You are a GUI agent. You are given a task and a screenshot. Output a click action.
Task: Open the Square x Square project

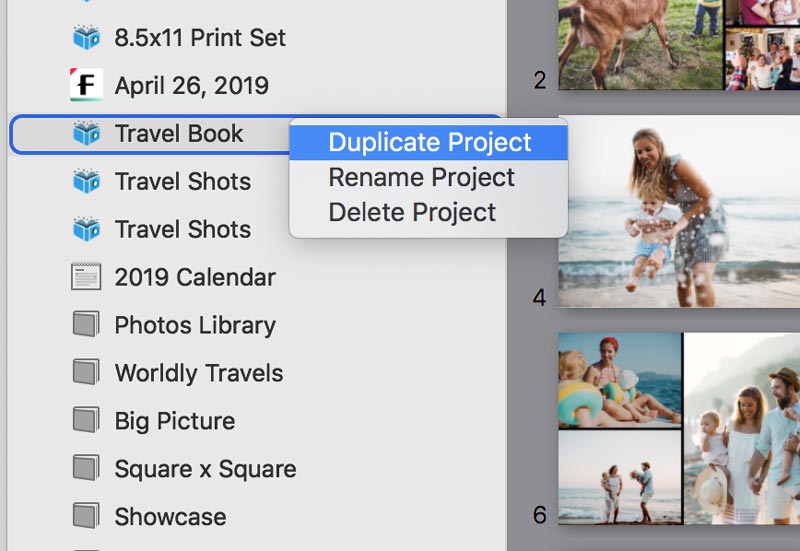tap(205, 469)
